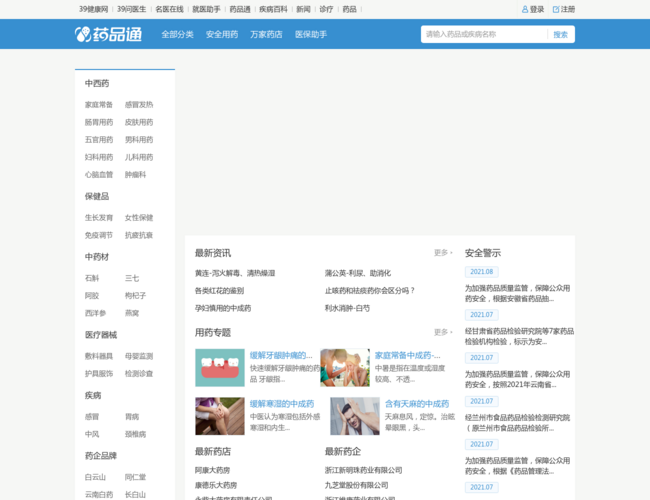The image size is (650, 500).
Task: Open 新闻 top link
Action: (x=303, y=9)
